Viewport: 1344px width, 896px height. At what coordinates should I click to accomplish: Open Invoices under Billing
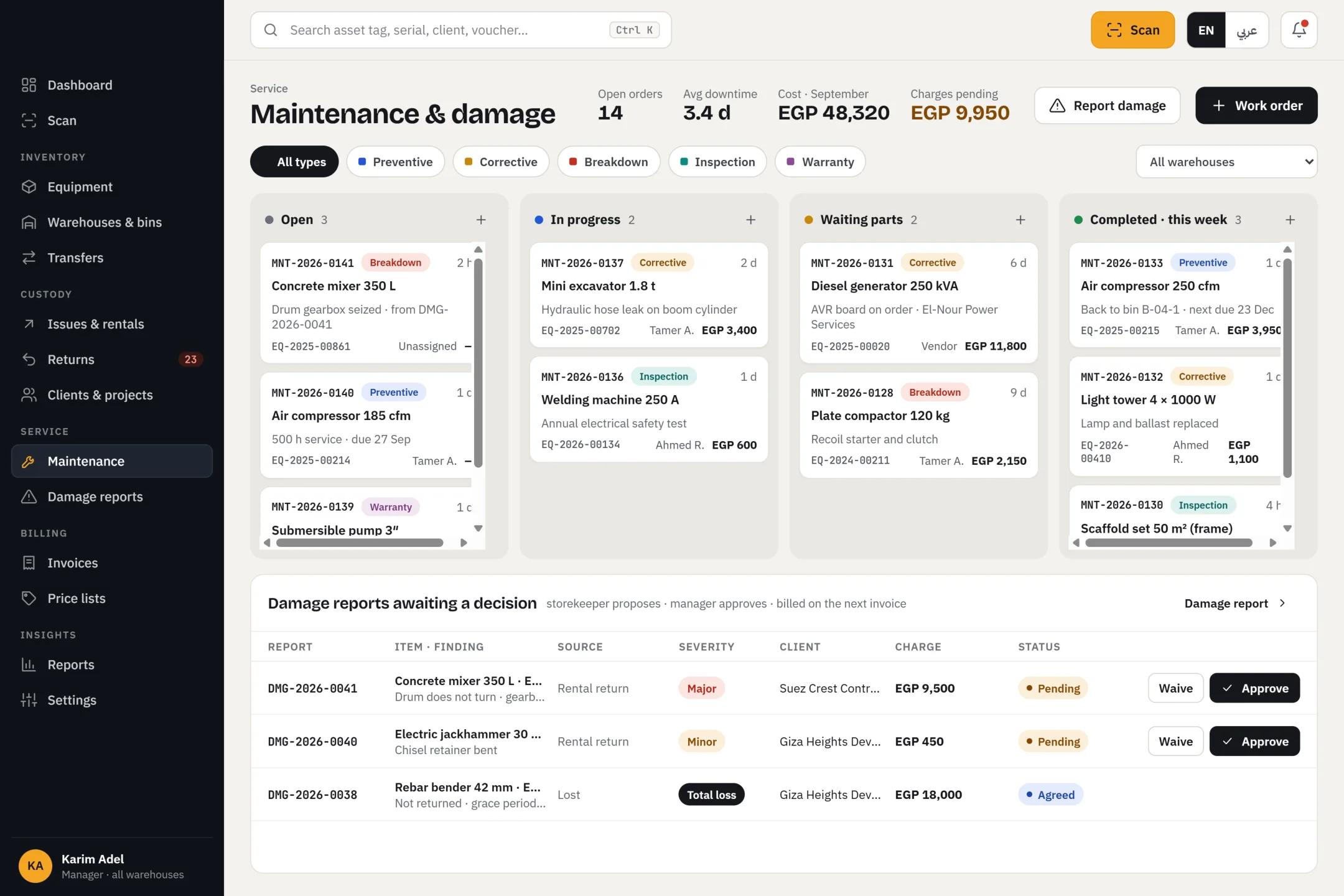112,563
